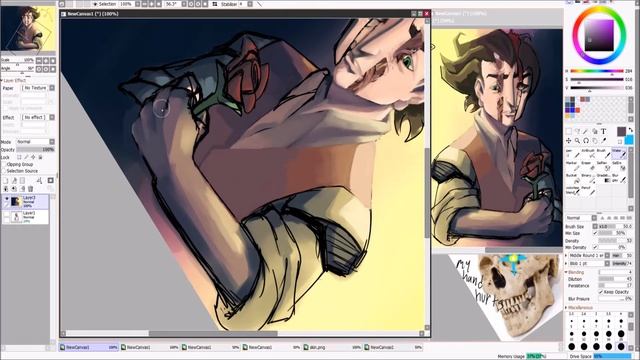The height and width of the screenshot is (360, 640).
Task: Enable the Clipping Group checkbox
Action: click(4, 164)
